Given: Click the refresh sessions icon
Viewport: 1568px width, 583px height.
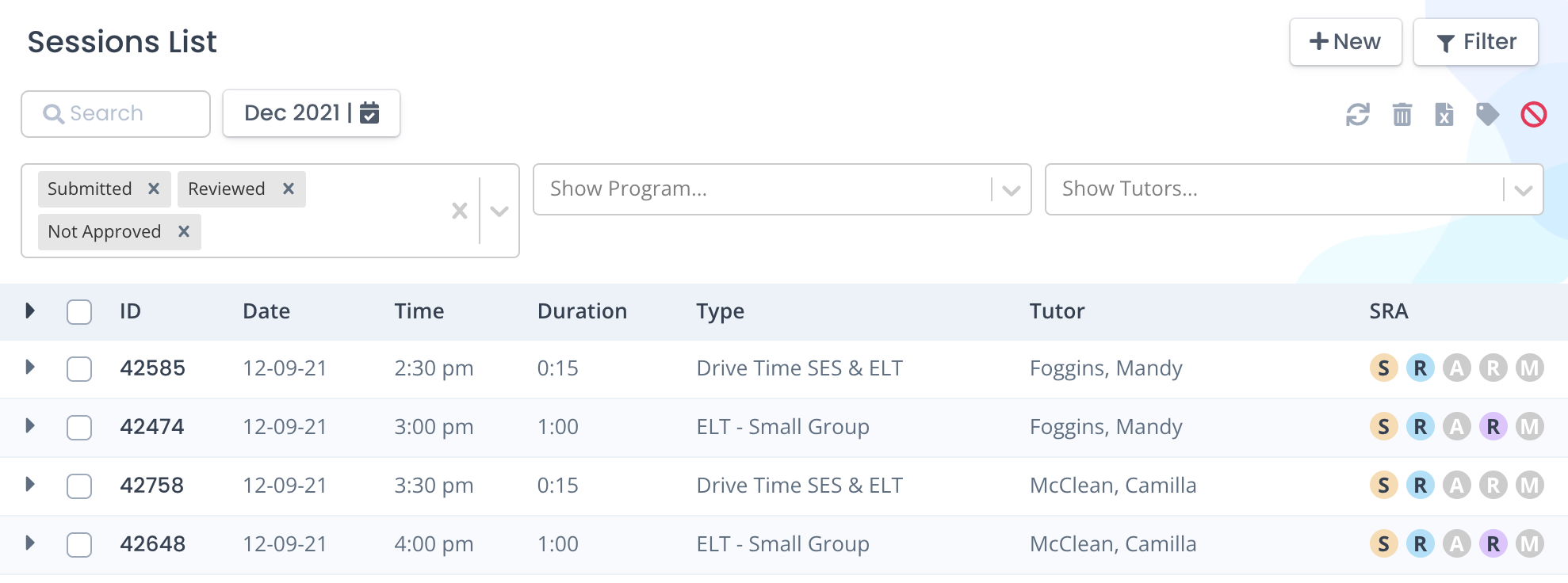Looking at the screenshot, I should point(1358,115).
